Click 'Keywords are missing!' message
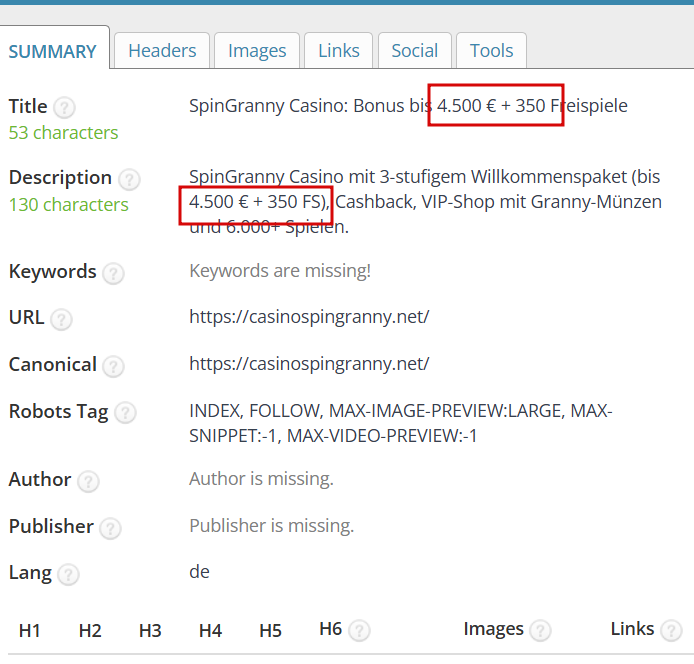694x664 pixels. (x=280, y=270)
